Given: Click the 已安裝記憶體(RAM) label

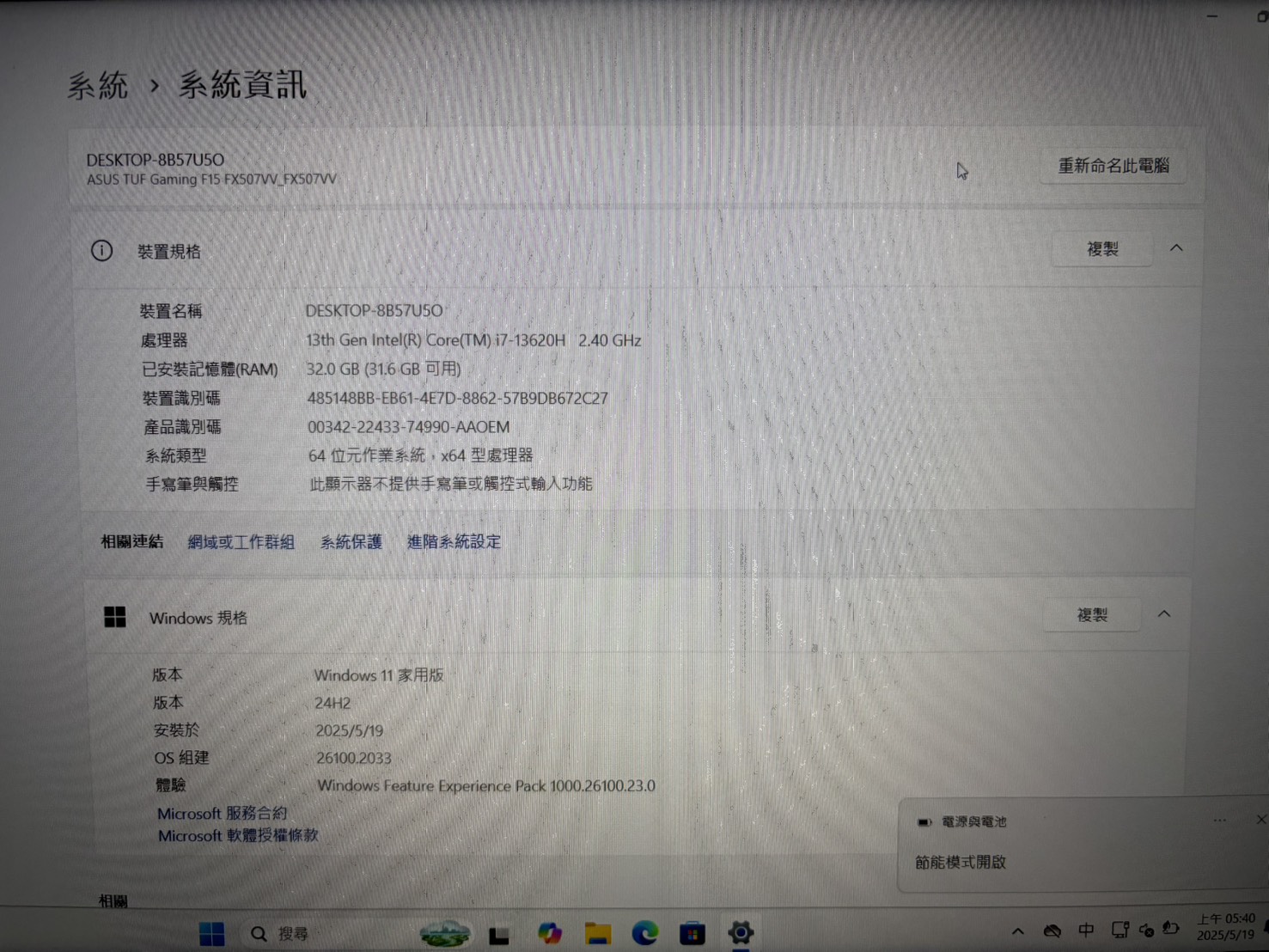Looking at the screenshot, I should pos(210,369).
